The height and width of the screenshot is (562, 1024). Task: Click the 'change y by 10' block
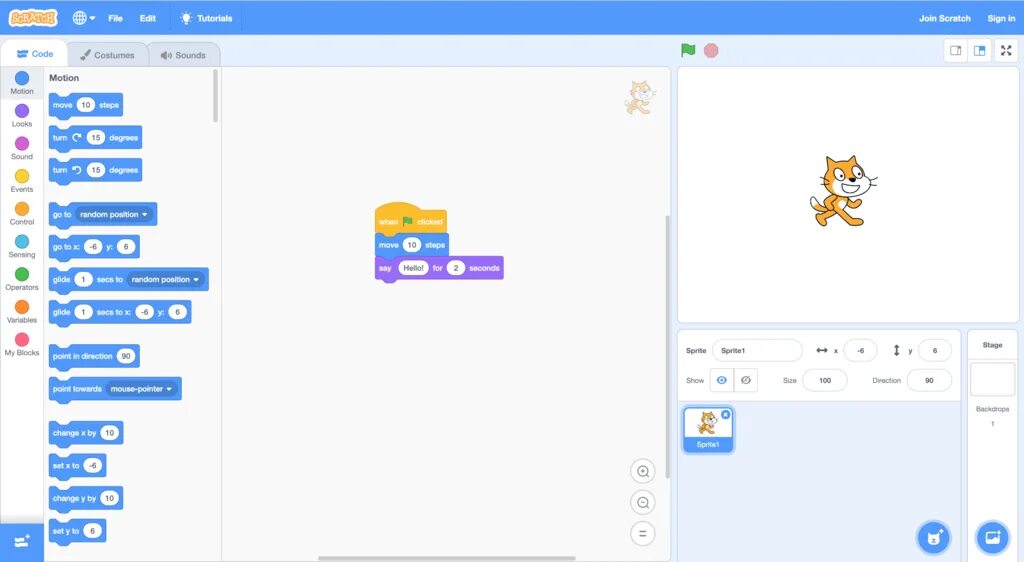click(x=86, y=498)
